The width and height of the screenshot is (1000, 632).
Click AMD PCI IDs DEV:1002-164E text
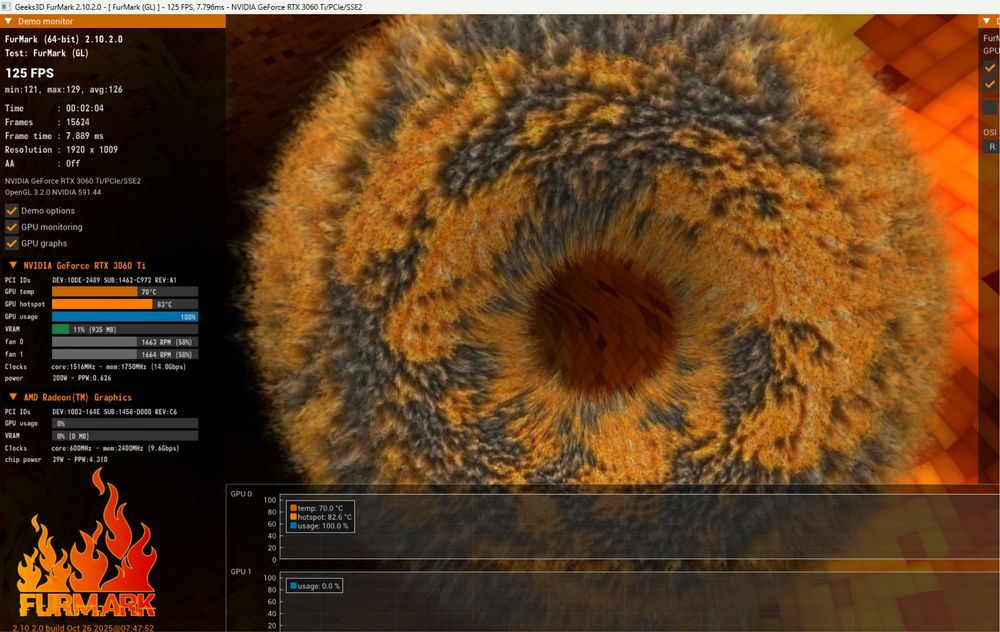pos(115,412)
